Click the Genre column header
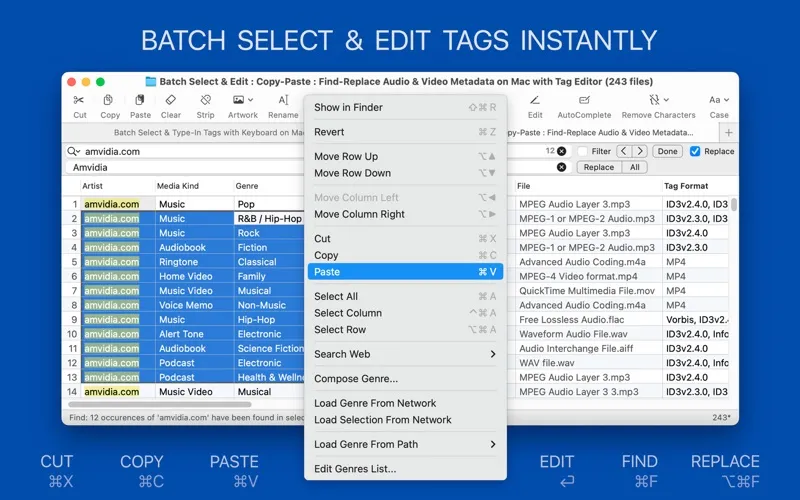The width and height of the screenshot is (800, 500). tap(269, 186)
